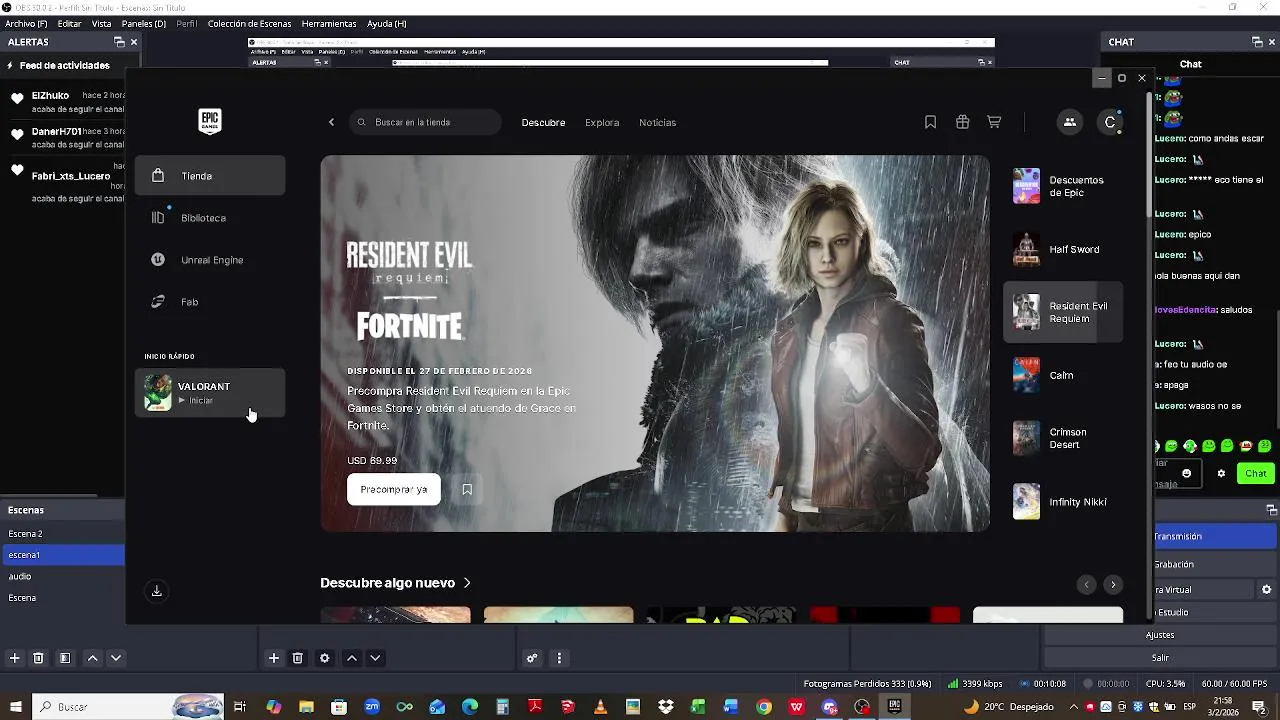Image resolution: width=1280 pixels, height=720 pixels.
Task: Remove selected source with trash icon
Action: [297, 658]
